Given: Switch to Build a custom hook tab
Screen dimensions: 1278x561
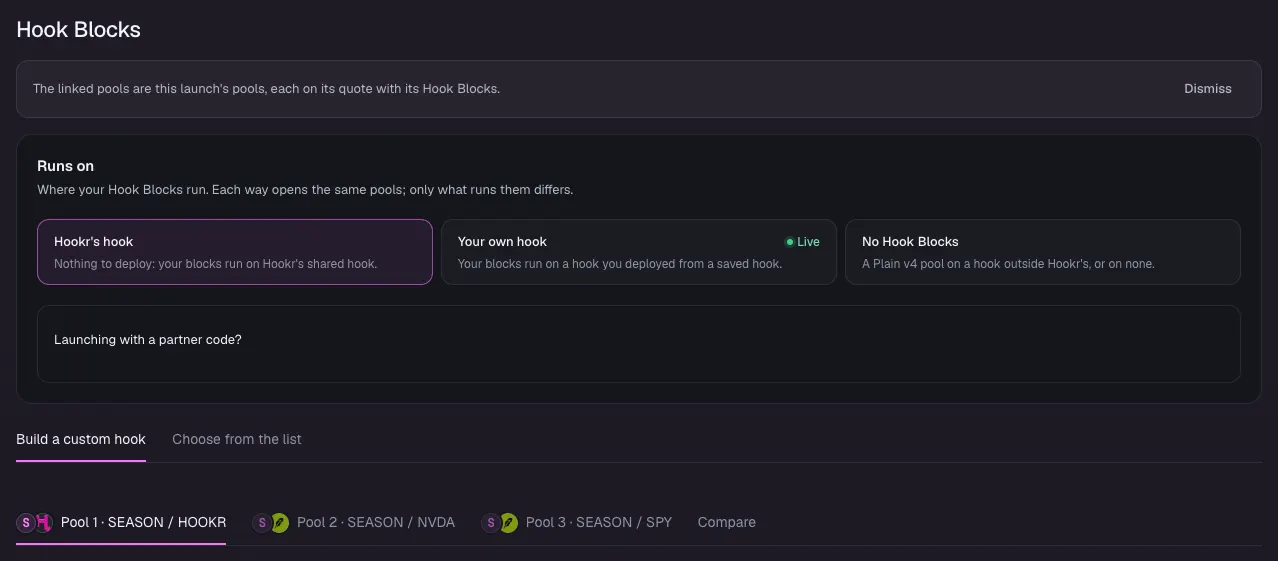Looking at the screenshot, I should pos(81,439).
